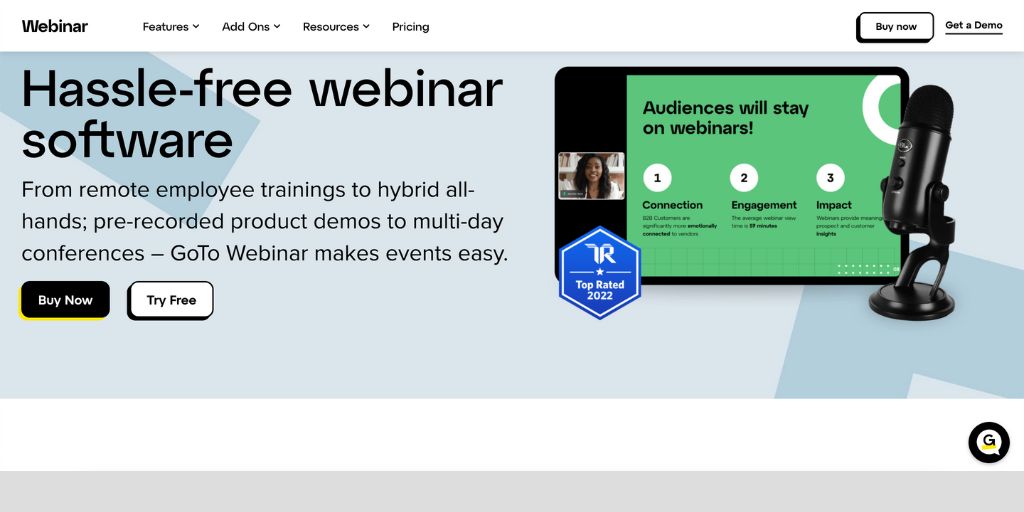Click the Impact label on the slide
This screenshot has width=1024, height=512.
pyautogui.click(x=833, y=205)
